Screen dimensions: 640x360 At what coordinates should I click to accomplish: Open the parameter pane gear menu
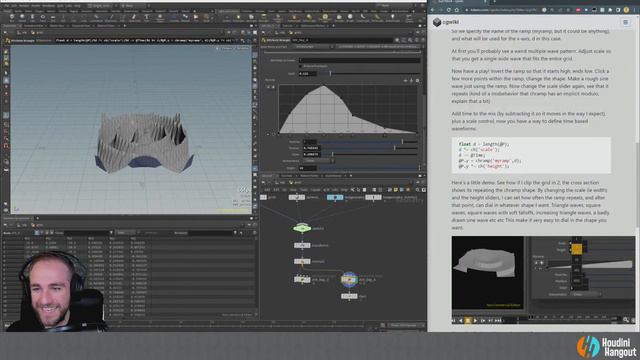click(x=397, y=40)
